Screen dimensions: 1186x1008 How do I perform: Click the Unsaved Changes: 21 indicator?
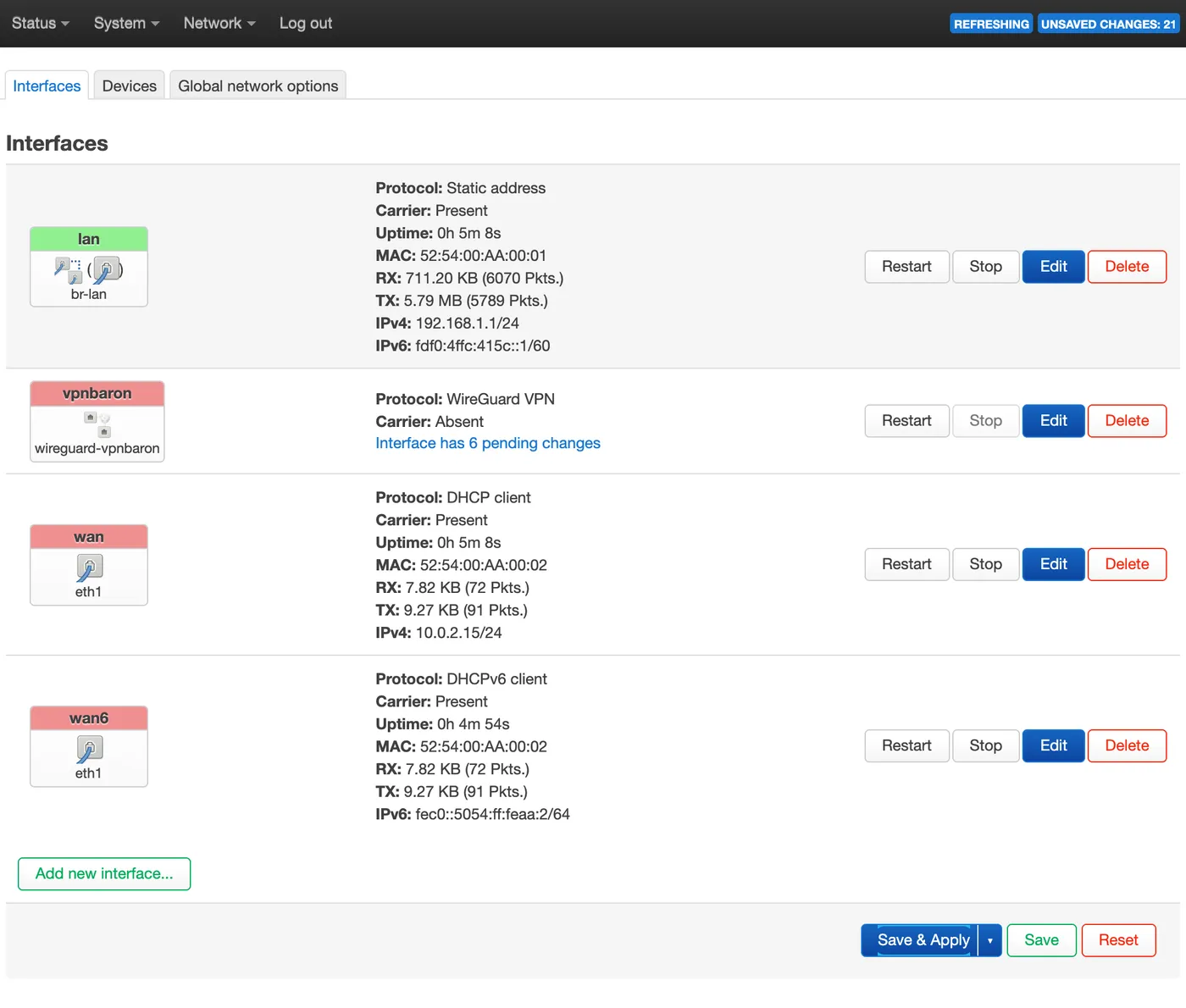(x=1109, y=24)
